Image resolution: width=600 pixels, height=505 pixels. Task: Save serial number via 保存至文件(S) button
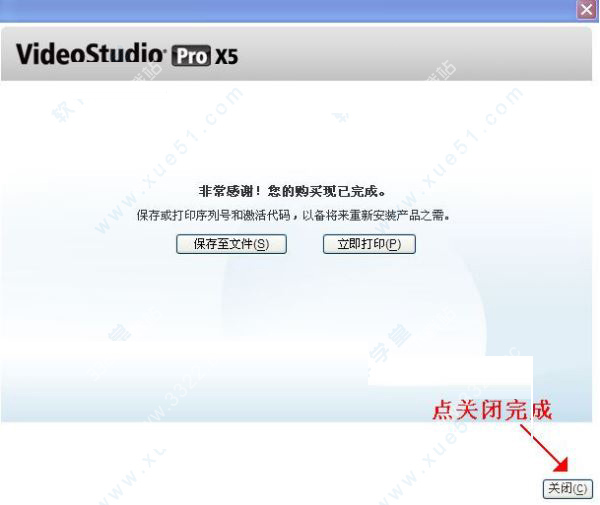pos(231,244)
